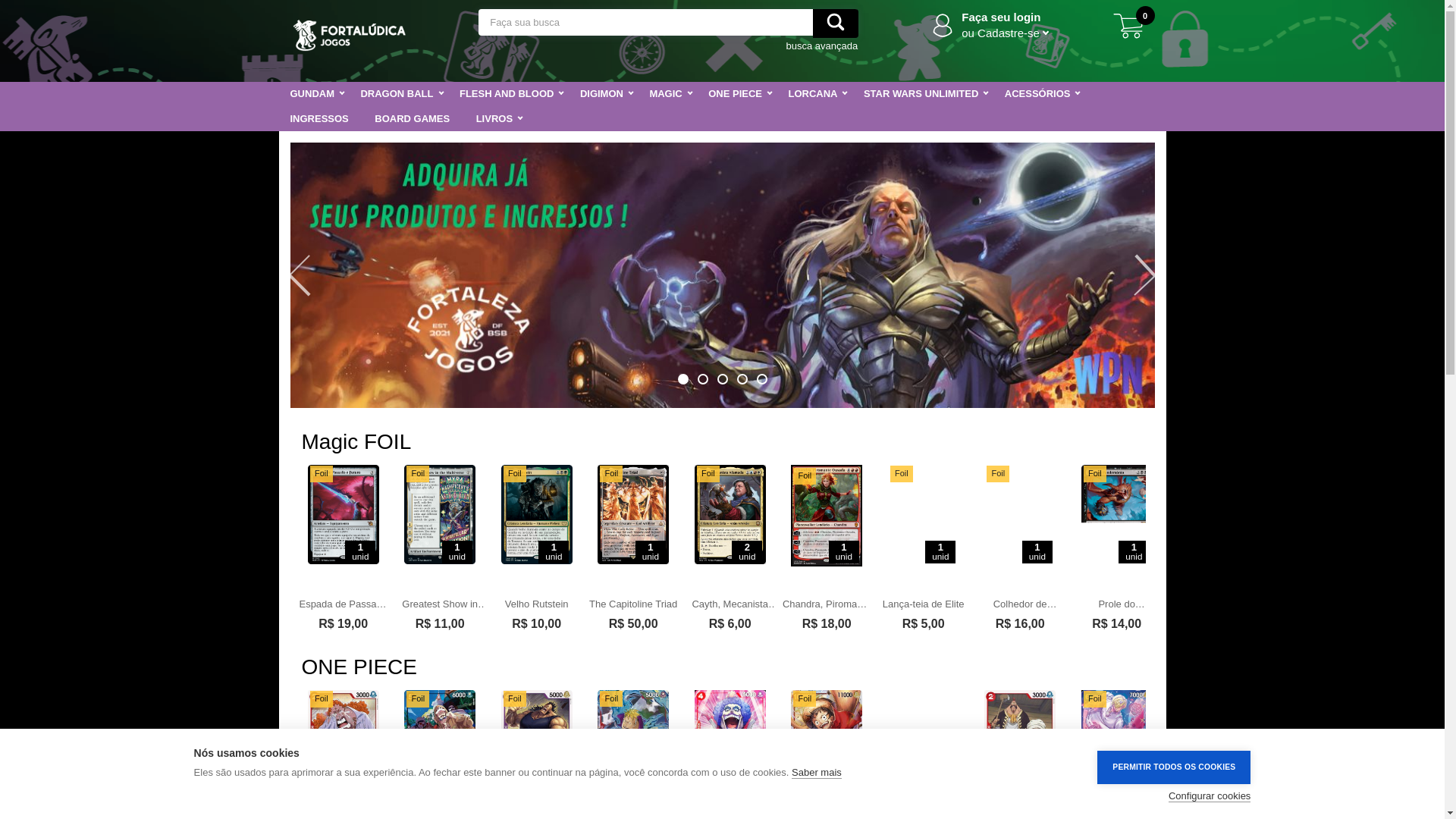
Task: Expand the DRAGON BALL menu
Action: pyautogui.click(x=401, y=94)
